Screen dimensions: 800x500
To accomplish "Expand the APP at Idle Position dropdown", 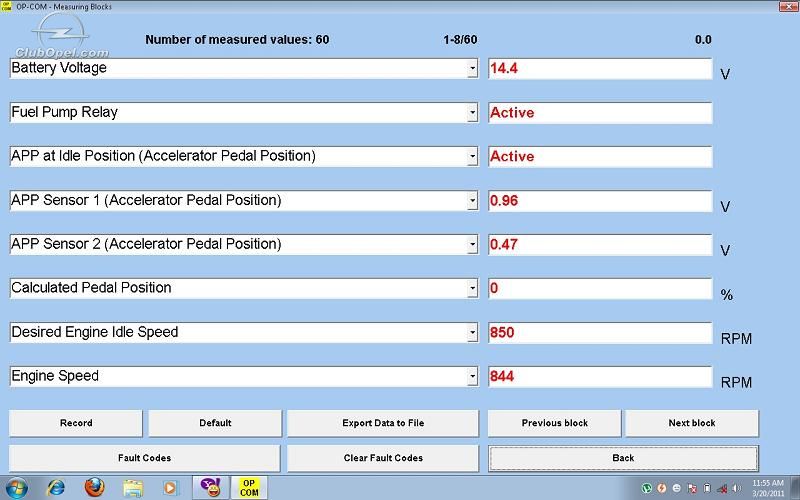I will coord(472,156).
